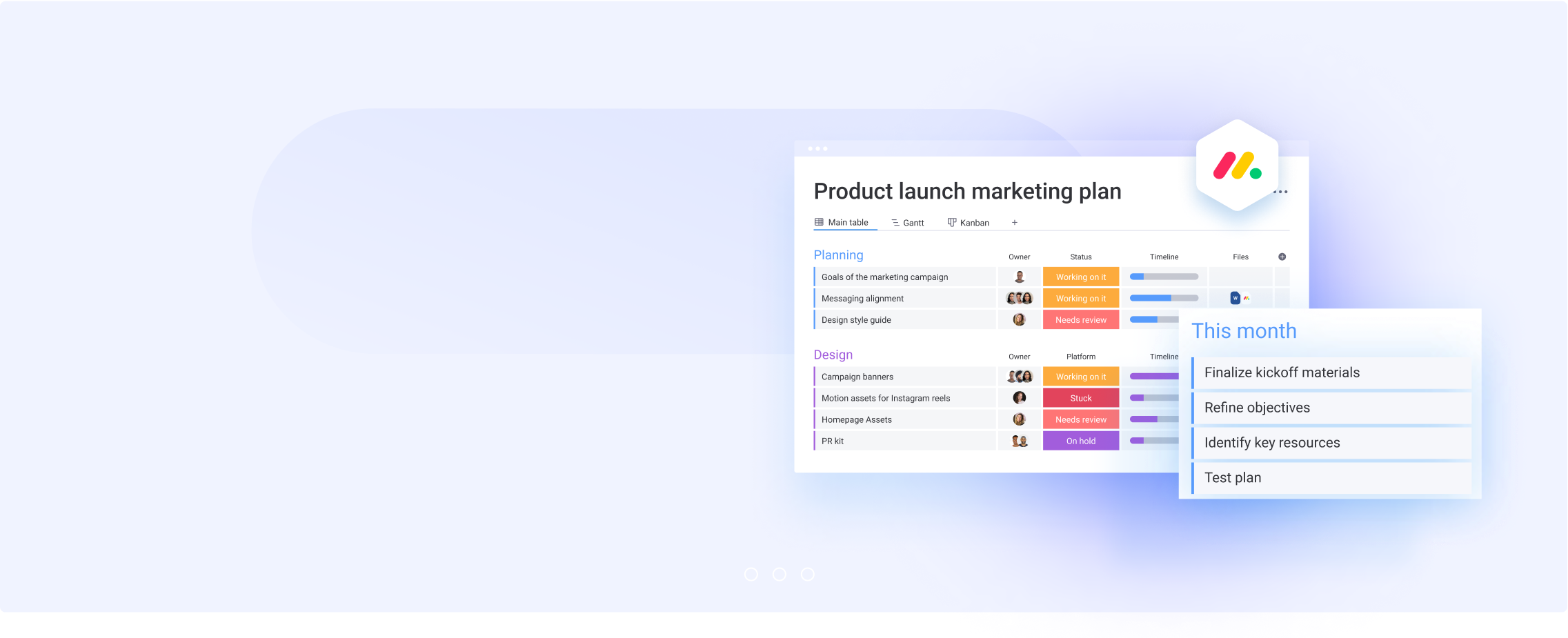Switch to the Kanban view tab
The image size is (1568, 638).
(x=968, y=223)
